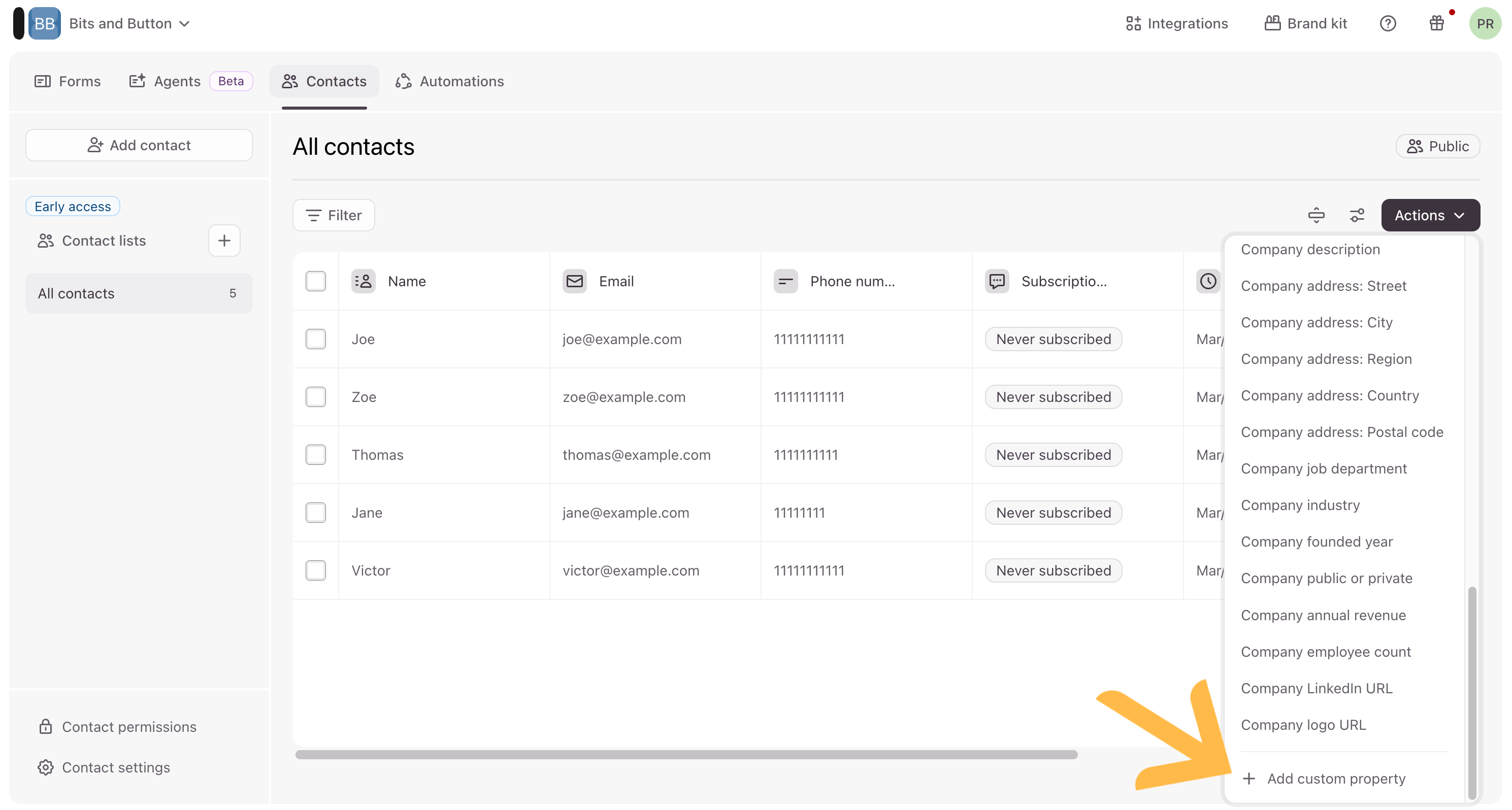This screenshot has height=810, width=1512.
Task: Choose Company industry from the list
Action: click(1300, 505)
